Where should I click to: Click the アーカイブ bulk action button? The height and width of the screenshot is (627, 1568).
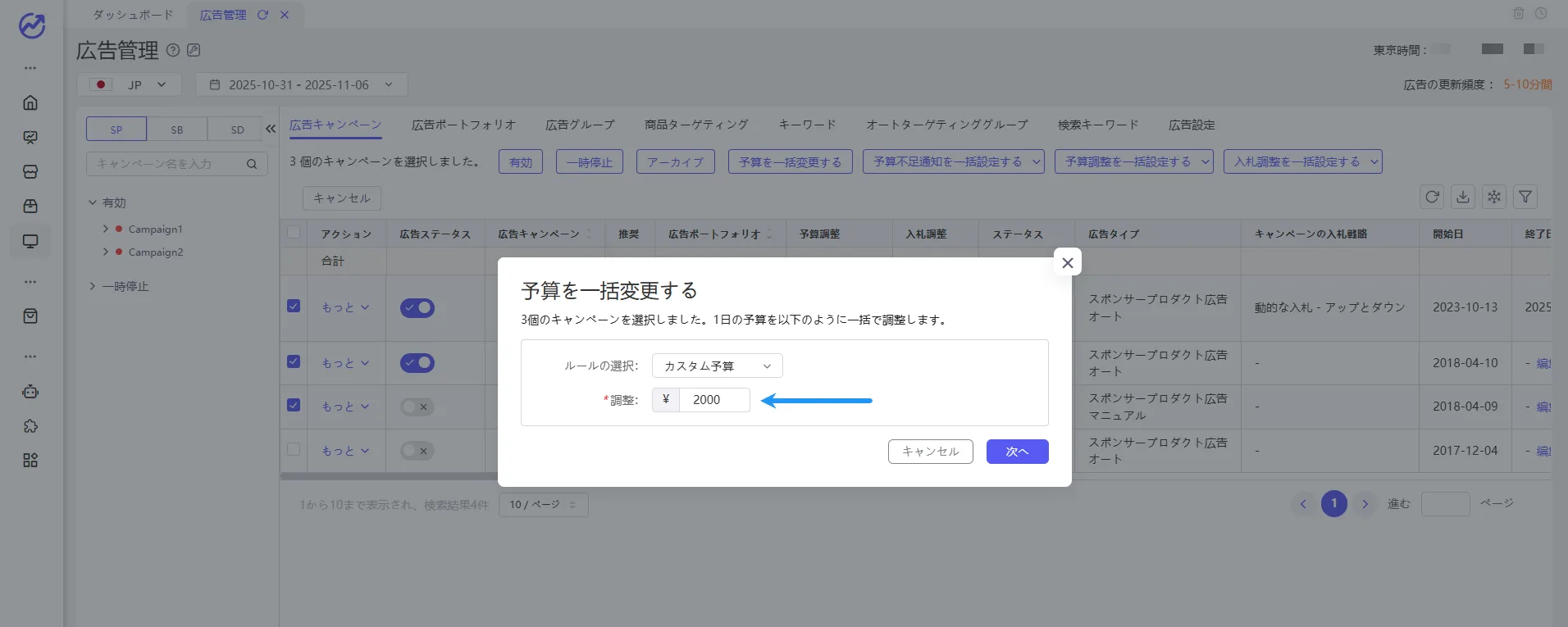tap(676, 161)
